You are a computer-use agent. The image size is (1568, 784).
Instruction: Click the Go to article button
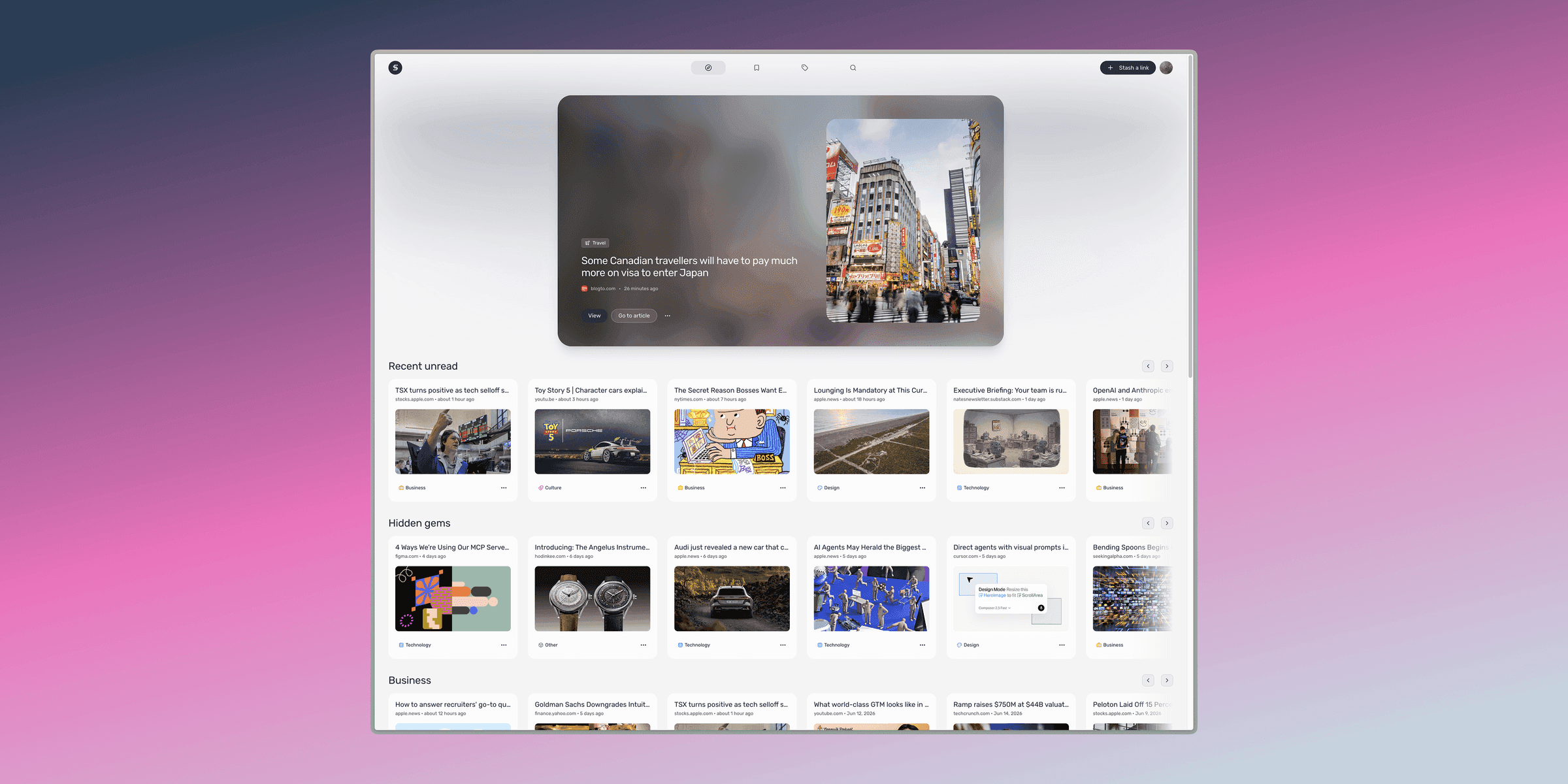pos(634,316)
